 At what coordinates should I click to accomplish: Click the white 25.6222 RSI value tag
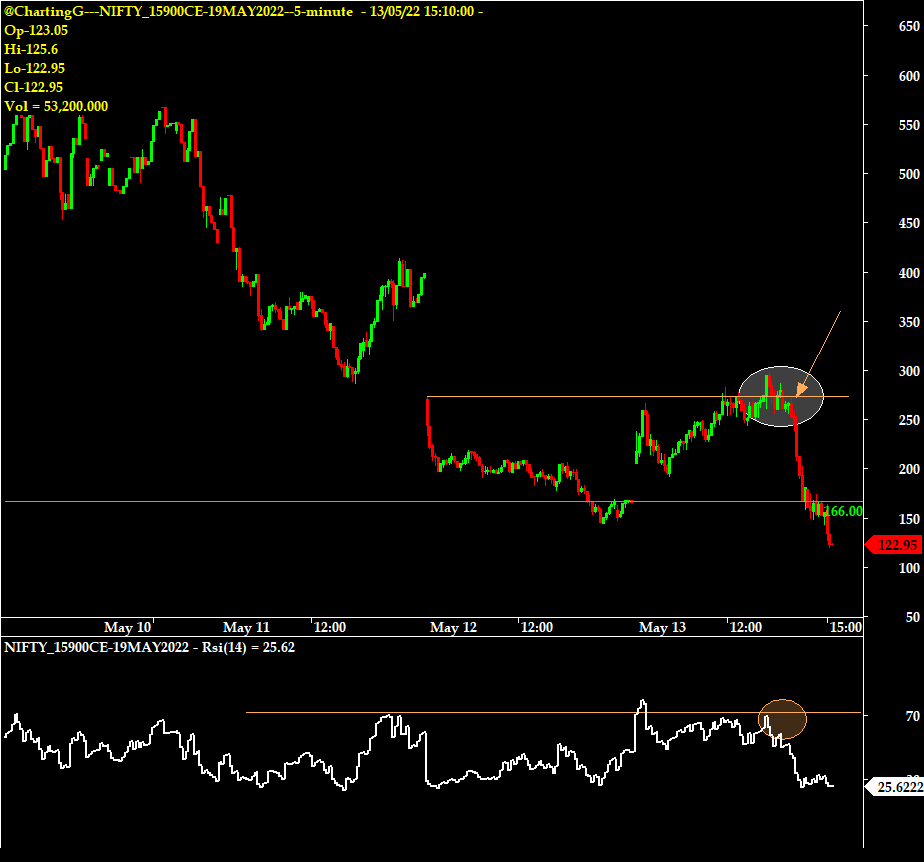pyautogui.click(x=896, y=787)
